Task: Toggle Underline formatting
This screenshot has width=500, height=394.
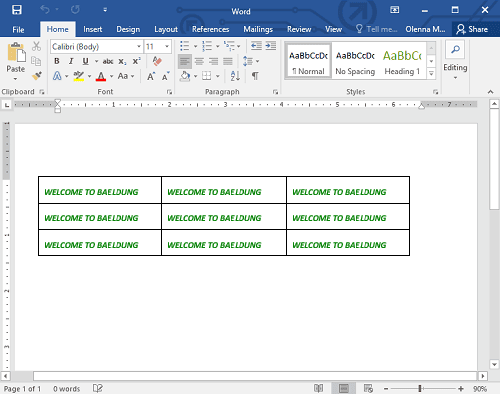Action: 85,61
